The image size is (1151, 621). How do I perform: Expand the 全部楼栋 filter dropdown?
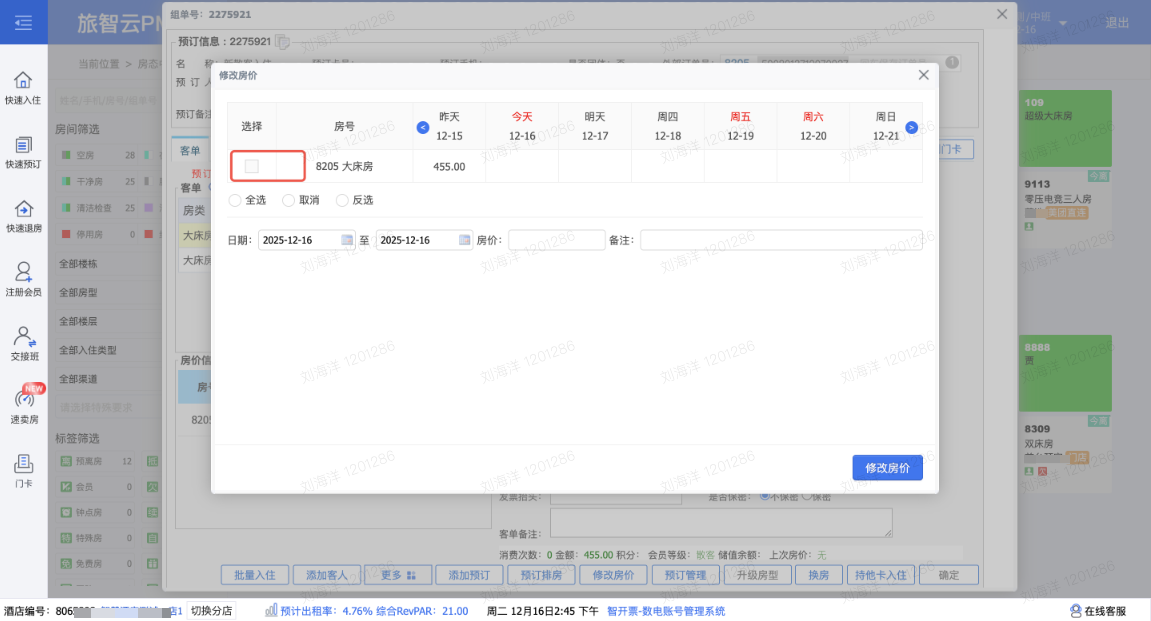(x=109, y=264)
